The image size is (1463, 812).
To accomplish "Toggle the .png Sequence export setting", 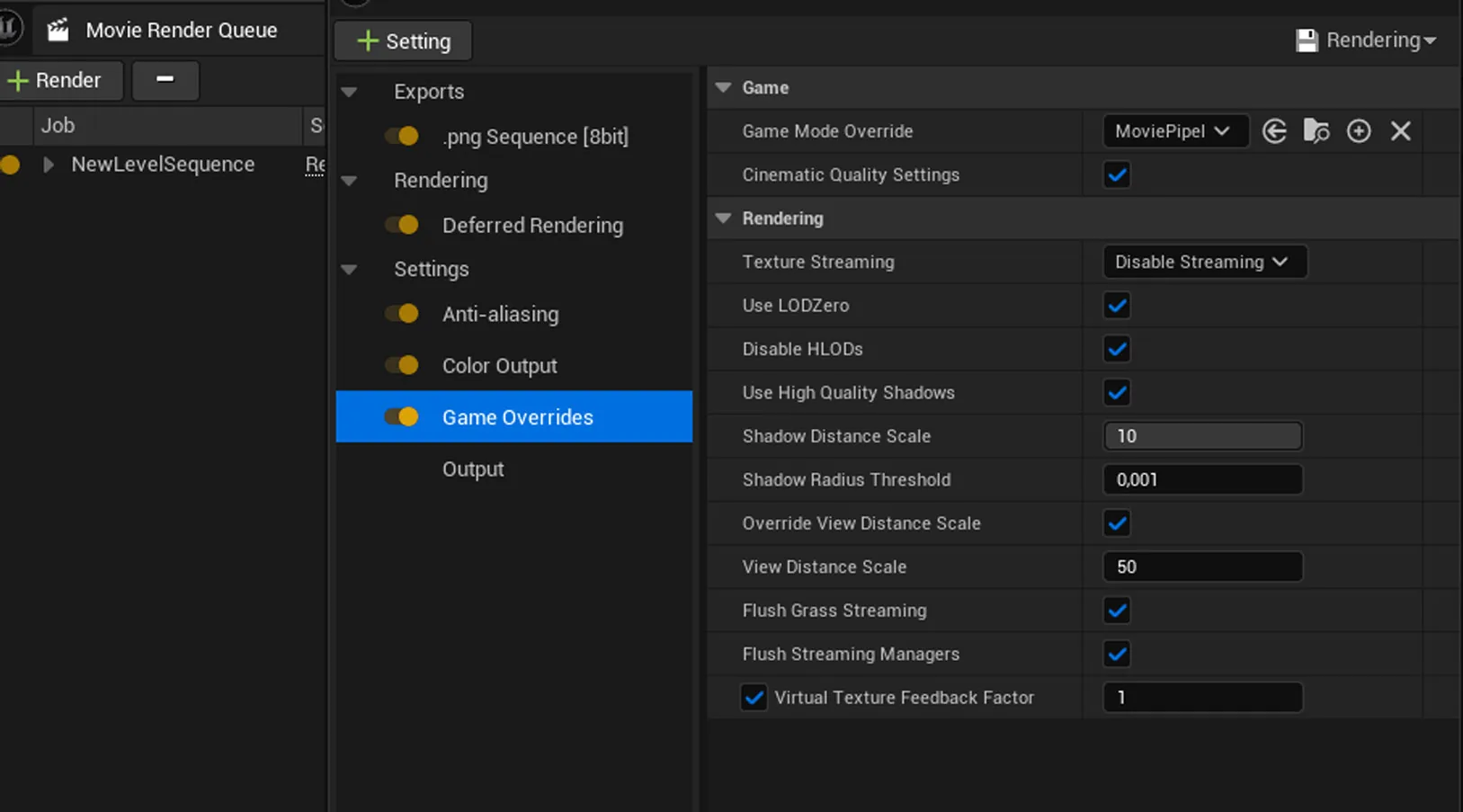I will click(x=402, y=136).
